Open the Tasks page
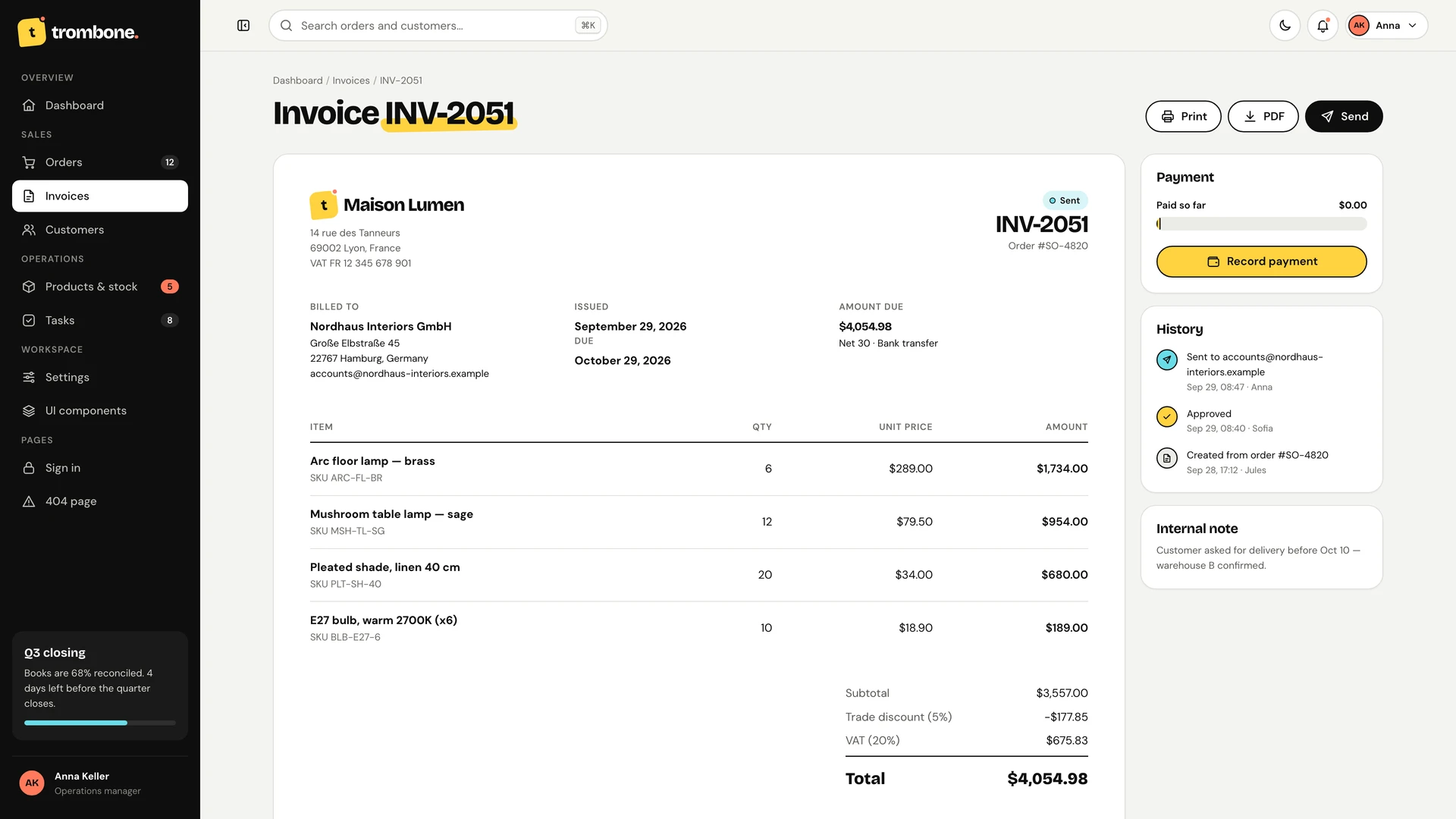This screenshot has width=1456, height=819. [x=100, y=320]
